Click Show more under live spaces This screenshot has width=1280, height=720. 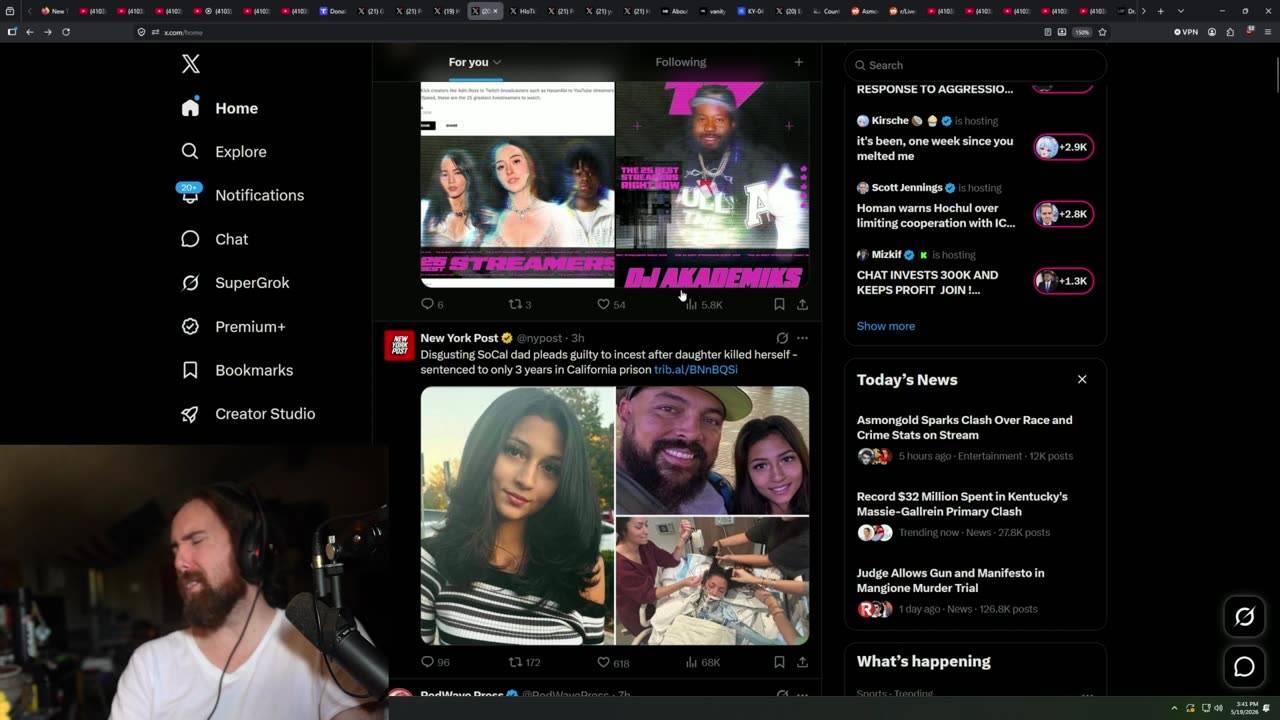coord(886,326)
